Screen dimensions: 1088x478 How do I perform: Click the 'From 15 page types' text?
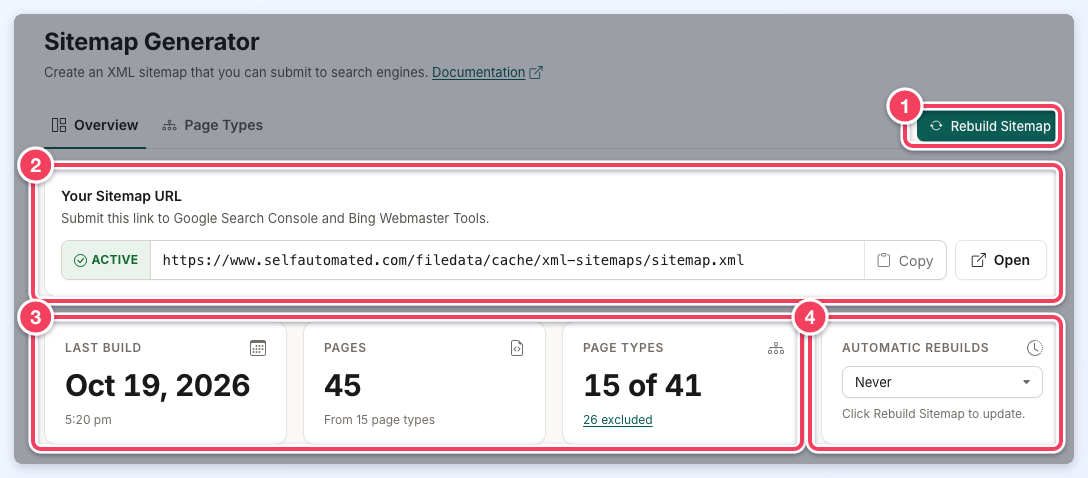tap(380, 420)
